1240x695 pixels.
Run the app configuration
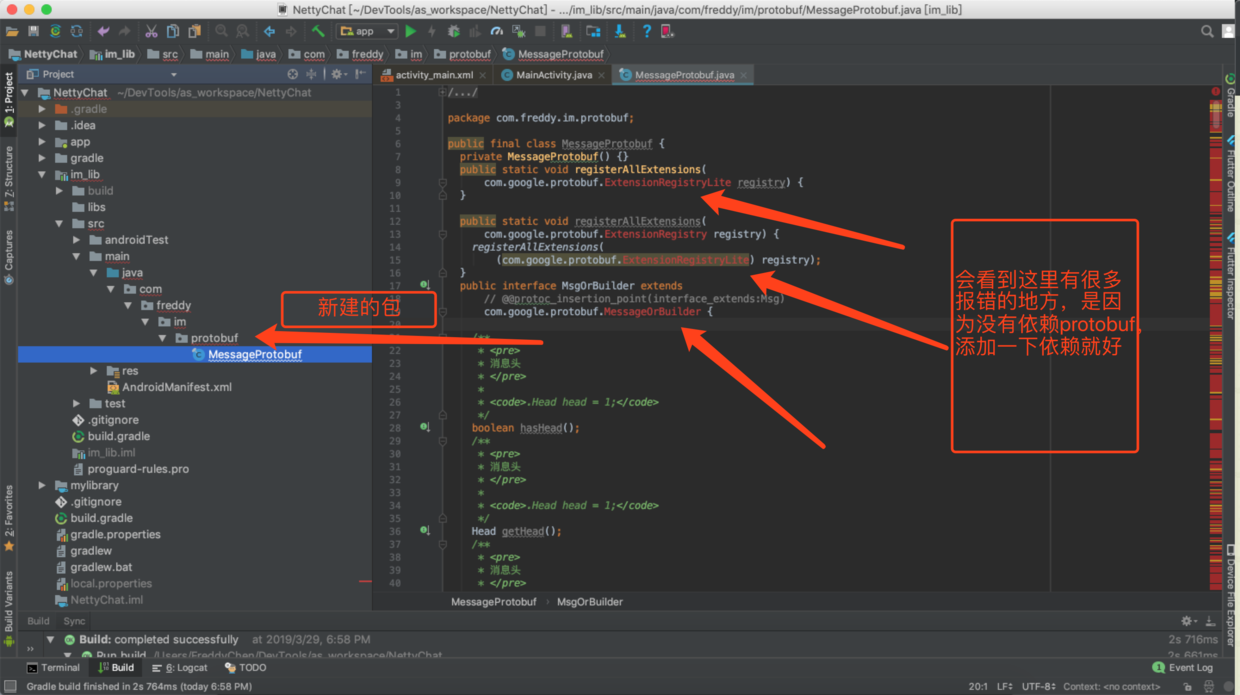coord(412,31)
